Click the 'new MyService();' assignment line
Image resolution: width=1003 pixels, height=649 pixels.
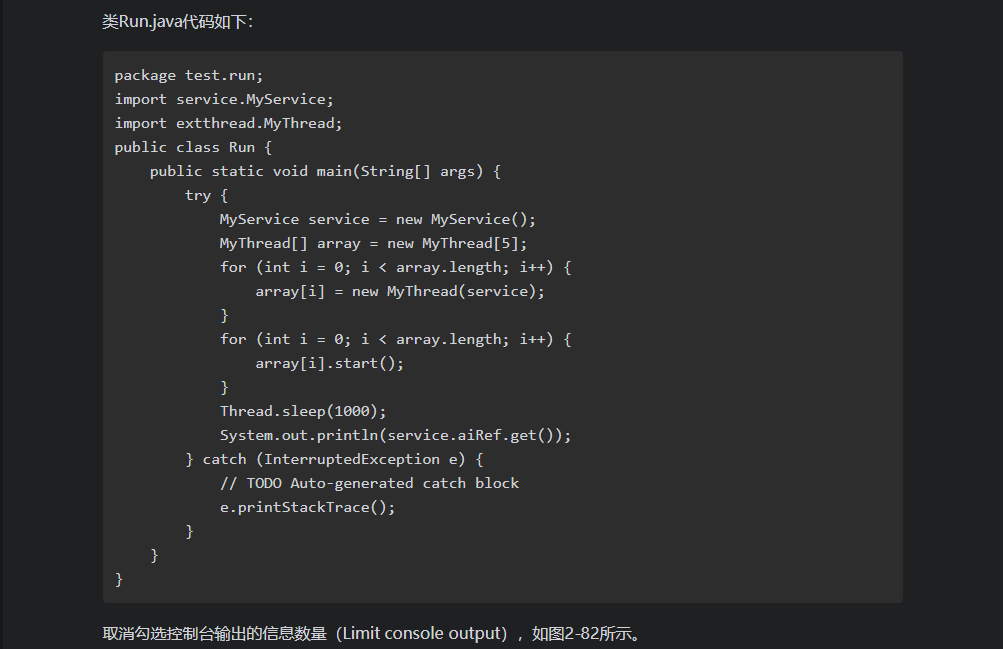point(377,219)
